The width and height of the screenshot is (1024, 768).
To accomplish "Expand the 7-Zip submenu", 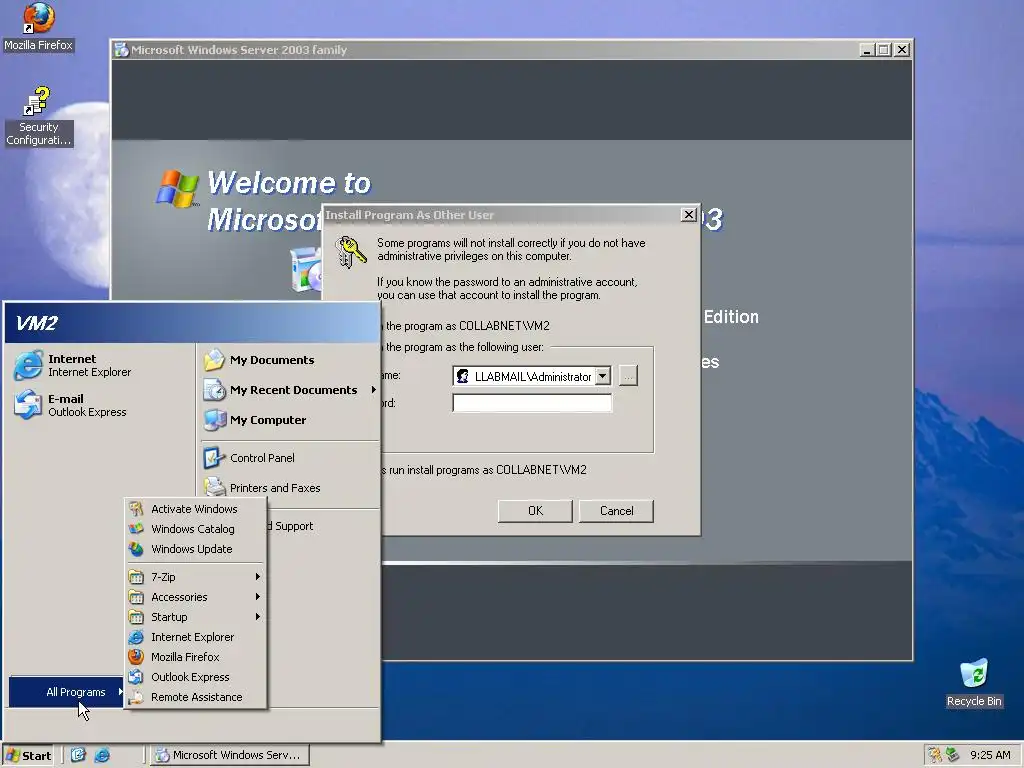I will point(196,577).
